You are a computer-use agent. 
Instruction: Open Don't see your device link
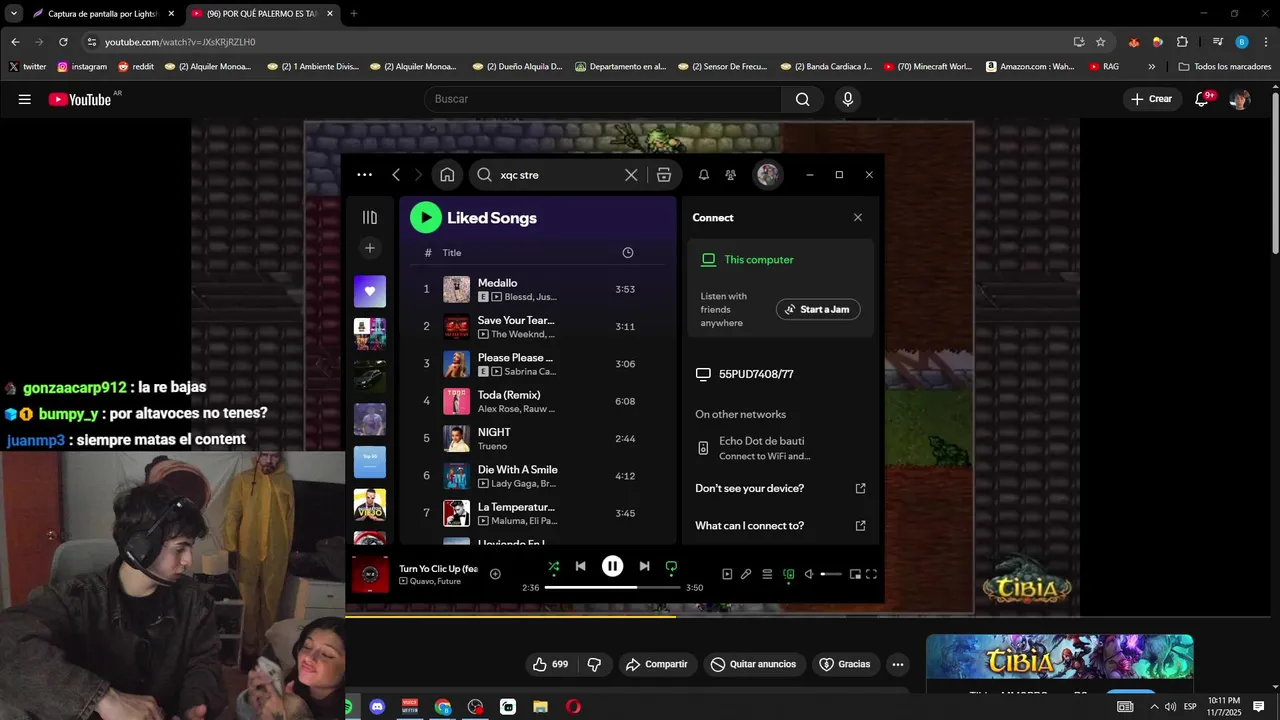780,489
